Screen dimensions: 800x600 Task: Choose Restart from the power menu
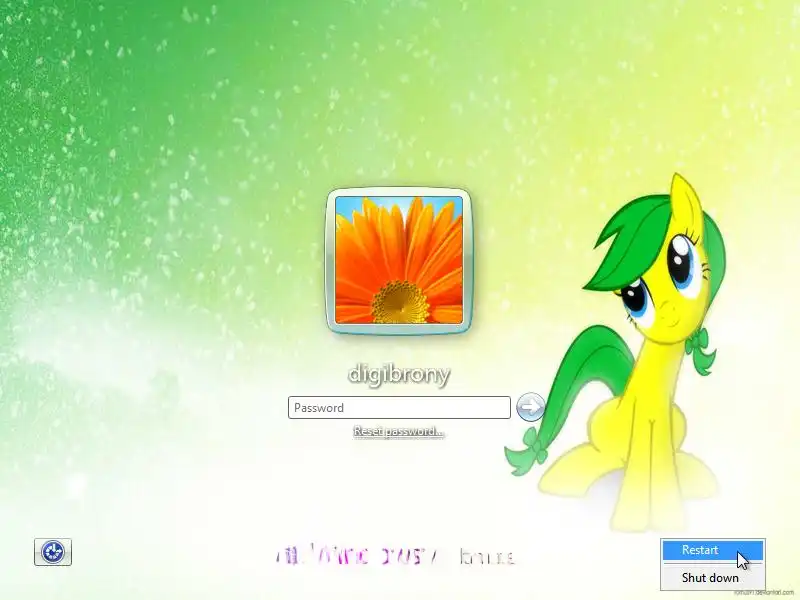[x=712, y=550]
